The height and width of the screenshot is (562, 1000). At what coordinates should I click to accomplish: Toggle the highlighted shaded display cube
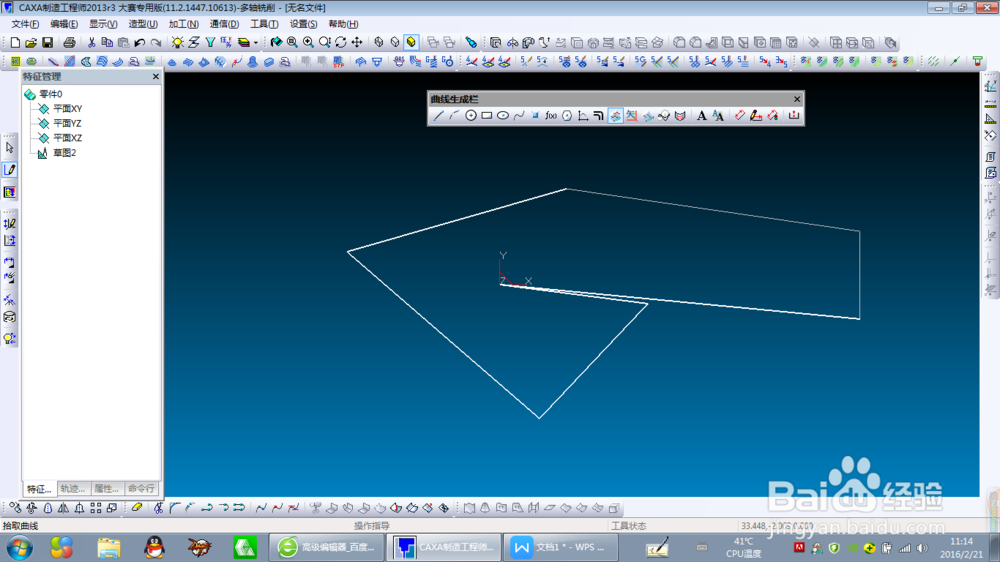(x=411, y=43)
